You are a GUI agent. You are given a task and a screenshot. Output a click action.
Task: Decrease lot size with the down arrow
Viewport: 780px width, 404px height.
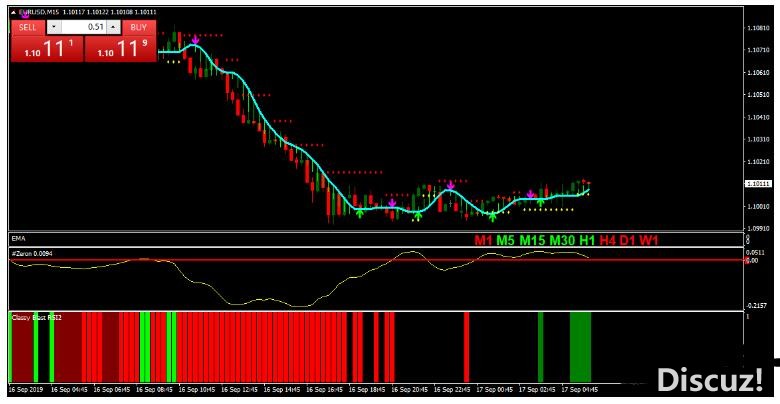point(54,27)
